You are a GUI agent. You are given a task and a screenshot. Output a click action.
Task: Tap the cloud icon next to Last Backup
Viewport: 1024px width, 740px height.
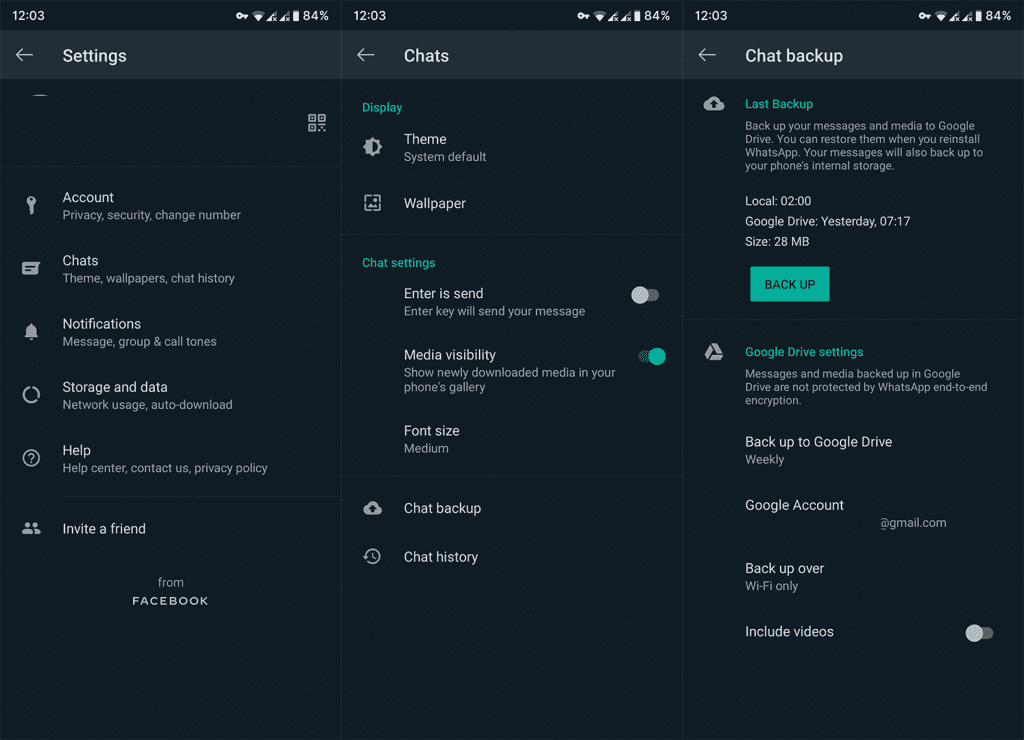(x=713, y=103)
